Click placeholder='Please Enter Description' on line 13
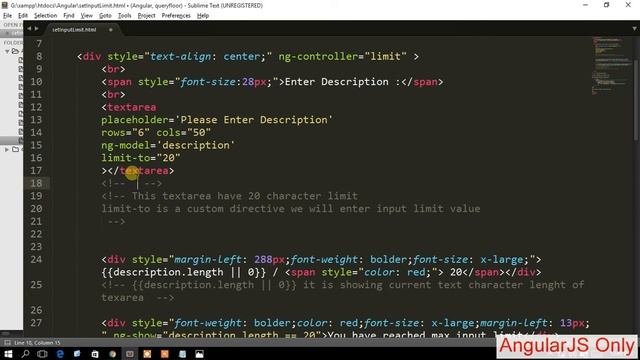The width and height of the screenshot is (640, 360). click(217, 120)
